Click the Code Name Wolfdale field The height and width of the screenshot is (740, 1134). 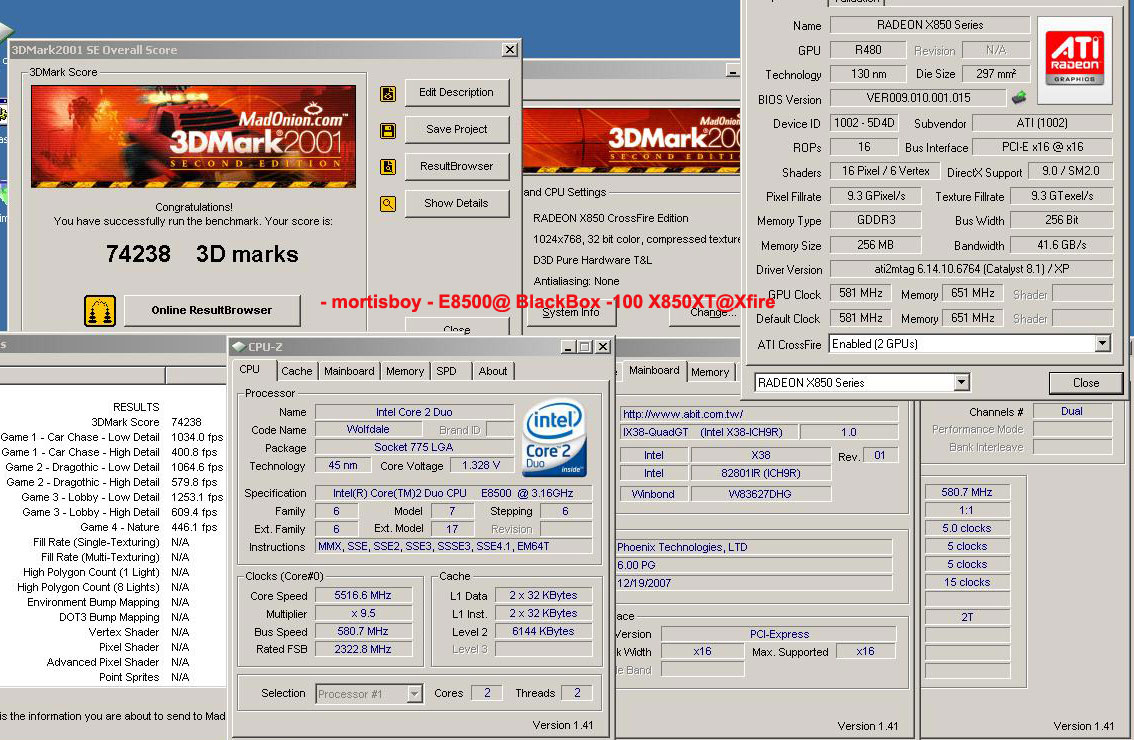pos(367,430)
